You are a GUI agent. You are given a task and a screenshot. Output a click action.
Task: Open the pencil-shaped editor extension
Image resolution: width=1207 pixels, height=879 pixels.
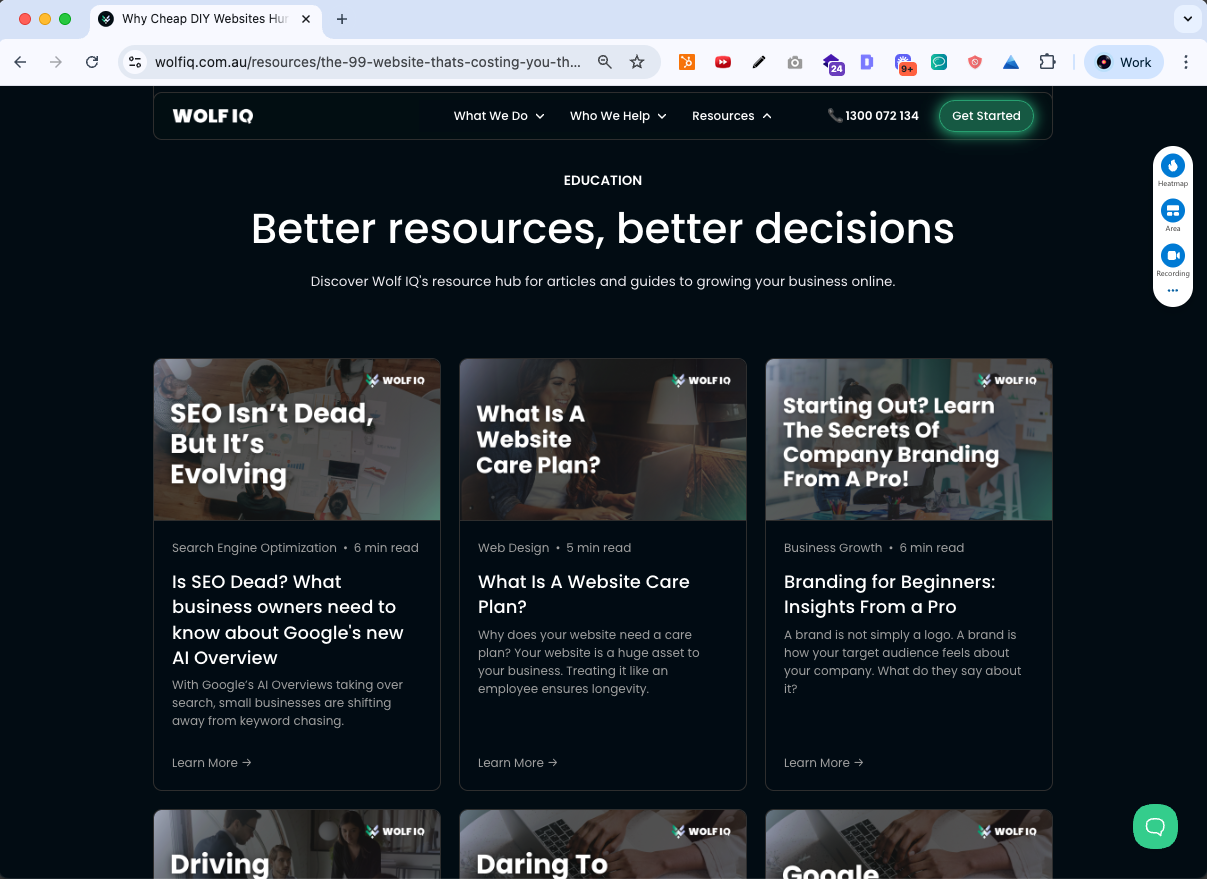coord(759,62)
